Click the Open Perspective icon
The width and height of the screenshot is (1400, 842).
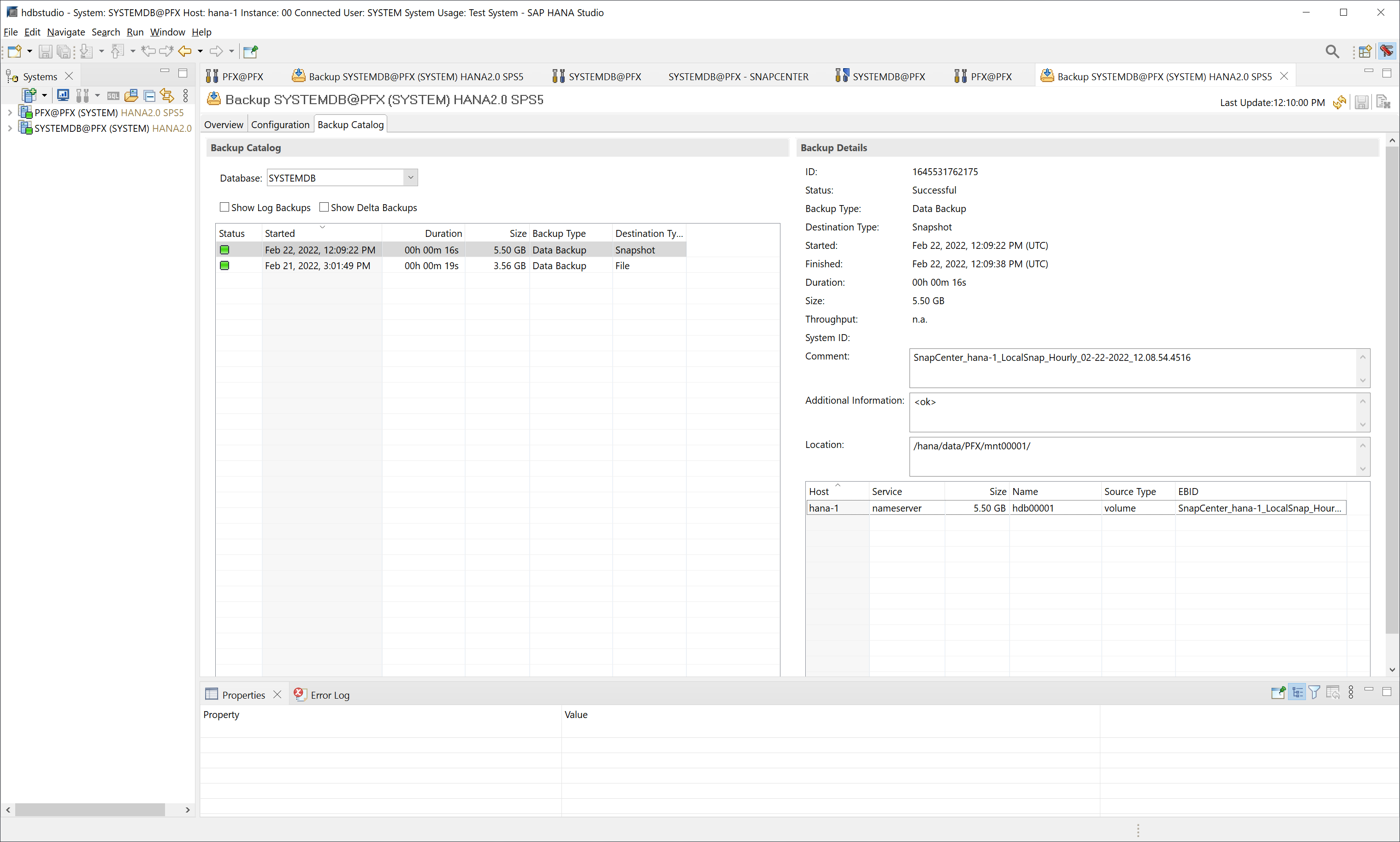(x=1365, y=52)
